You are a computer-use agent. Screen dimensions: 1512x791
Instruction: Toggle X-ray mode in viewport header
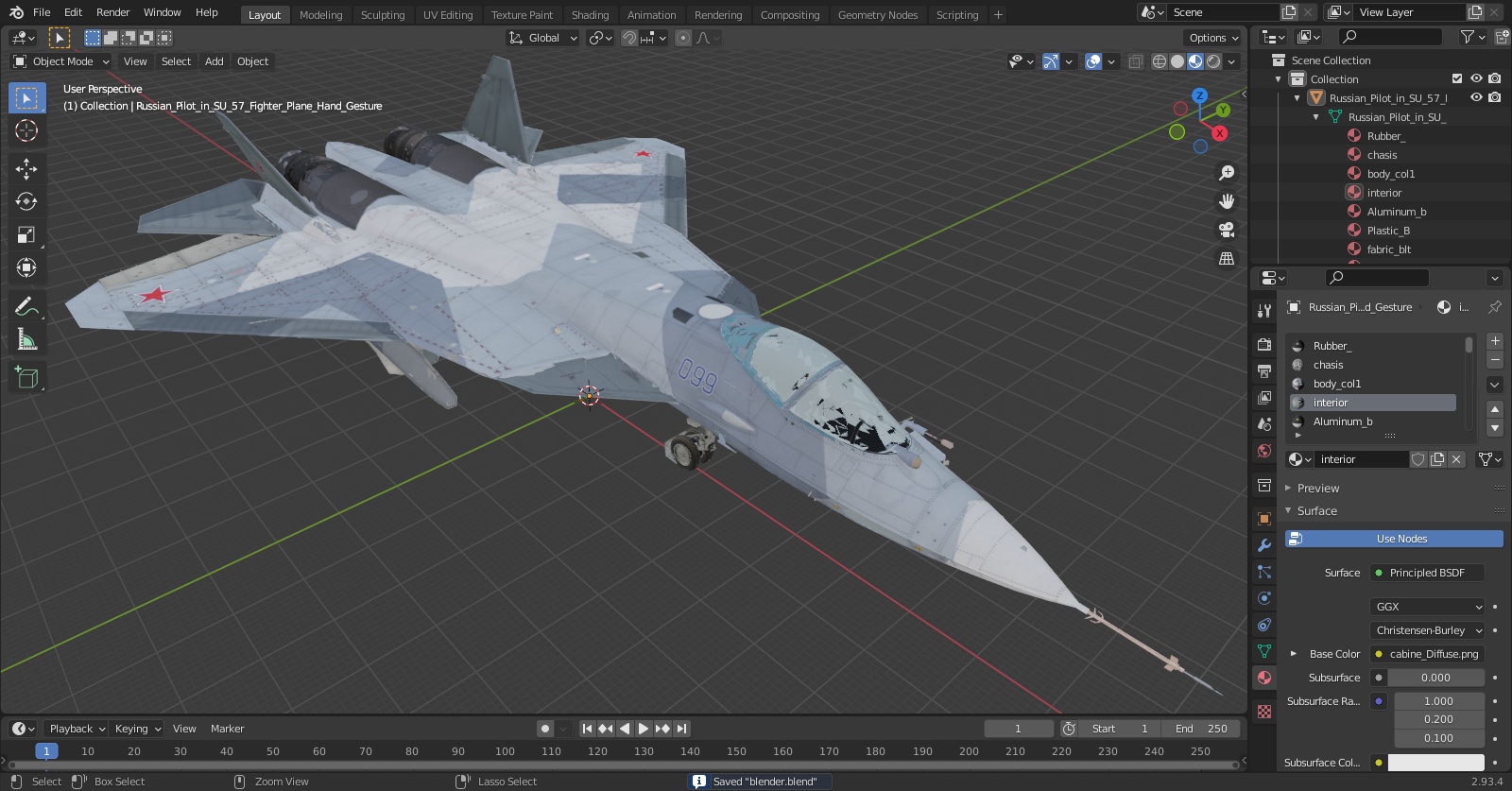[1135, 61]
